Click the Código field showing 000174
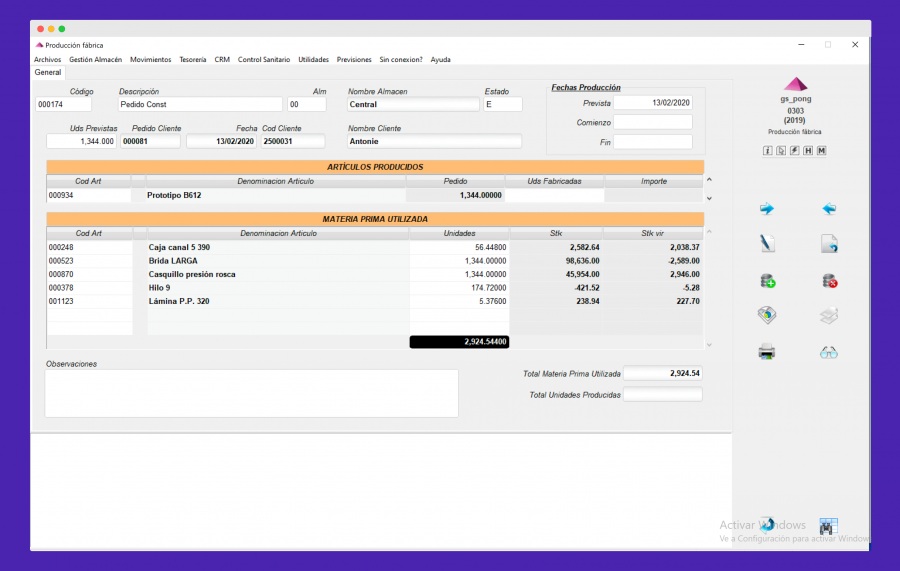The image size is (900, 571). pyautogui.click(x=63, y=104)
